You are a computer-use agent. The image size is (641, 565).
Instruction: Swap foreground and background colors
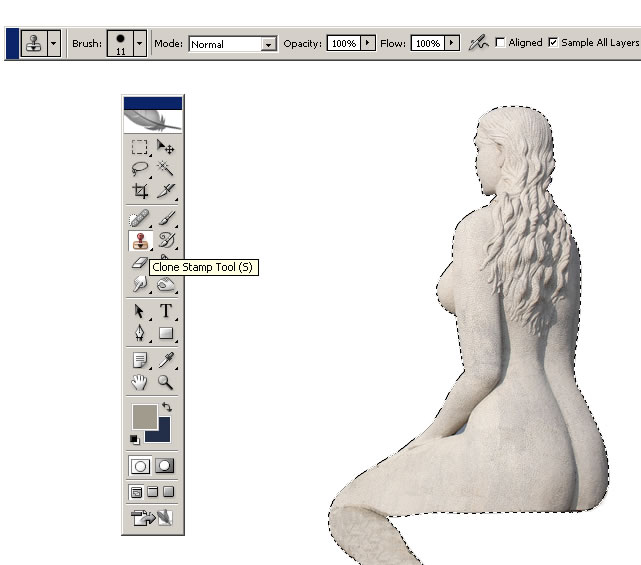[166, 407]
